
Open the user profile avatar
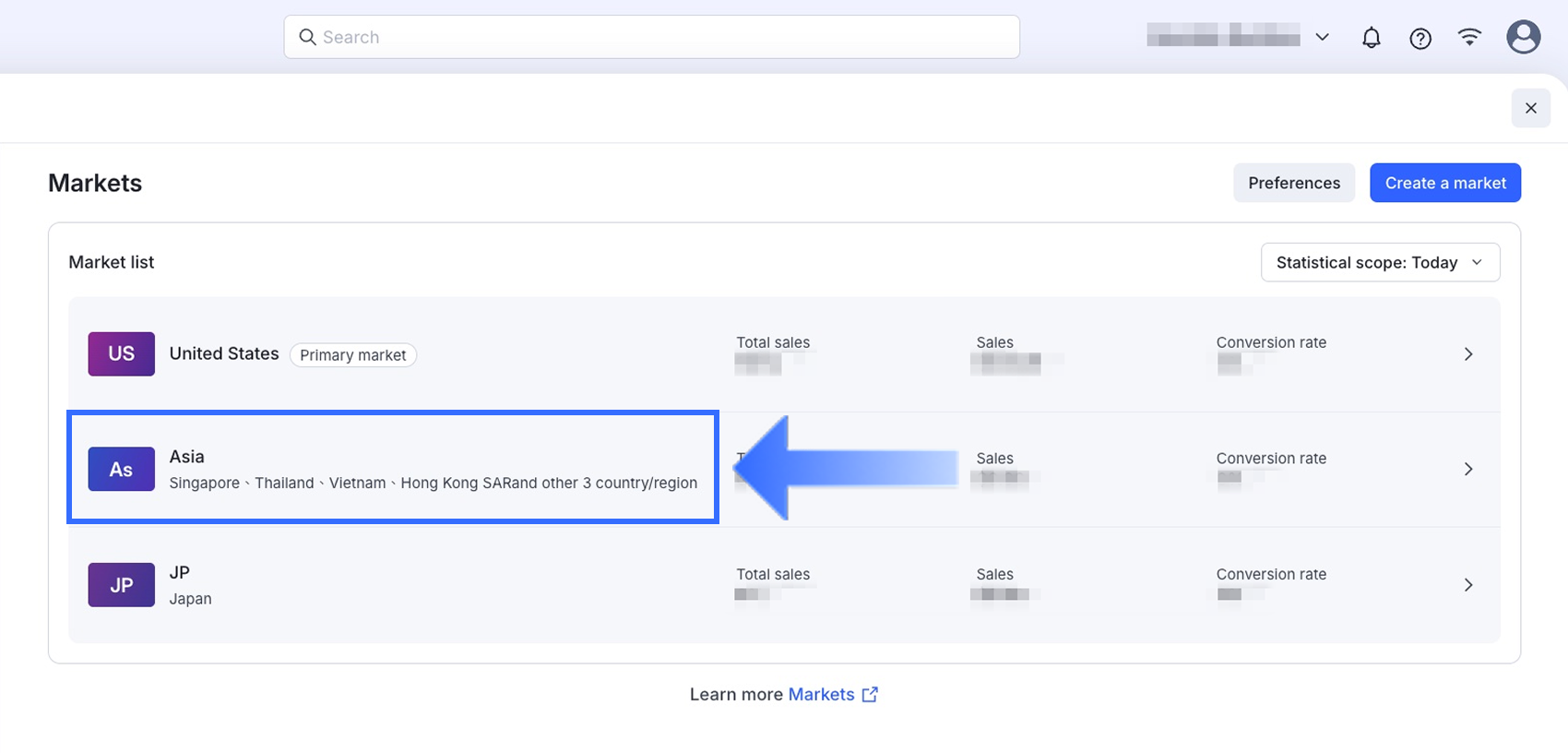[1523, 37]
